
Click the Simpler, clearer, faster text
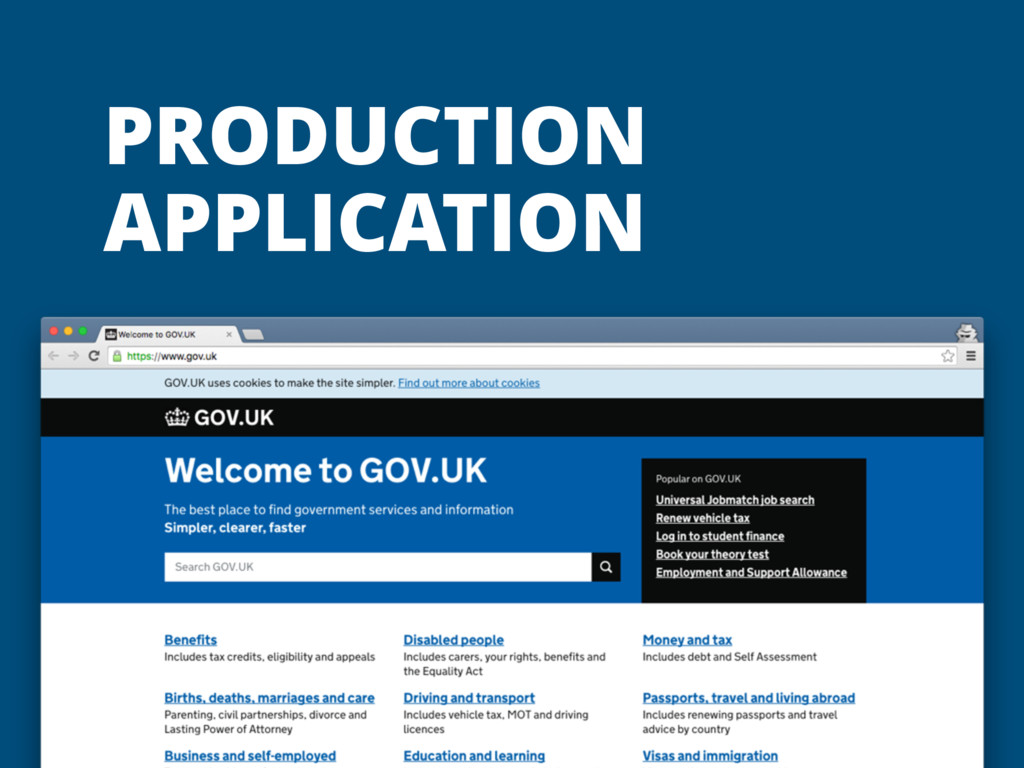[x=235, y=528]
